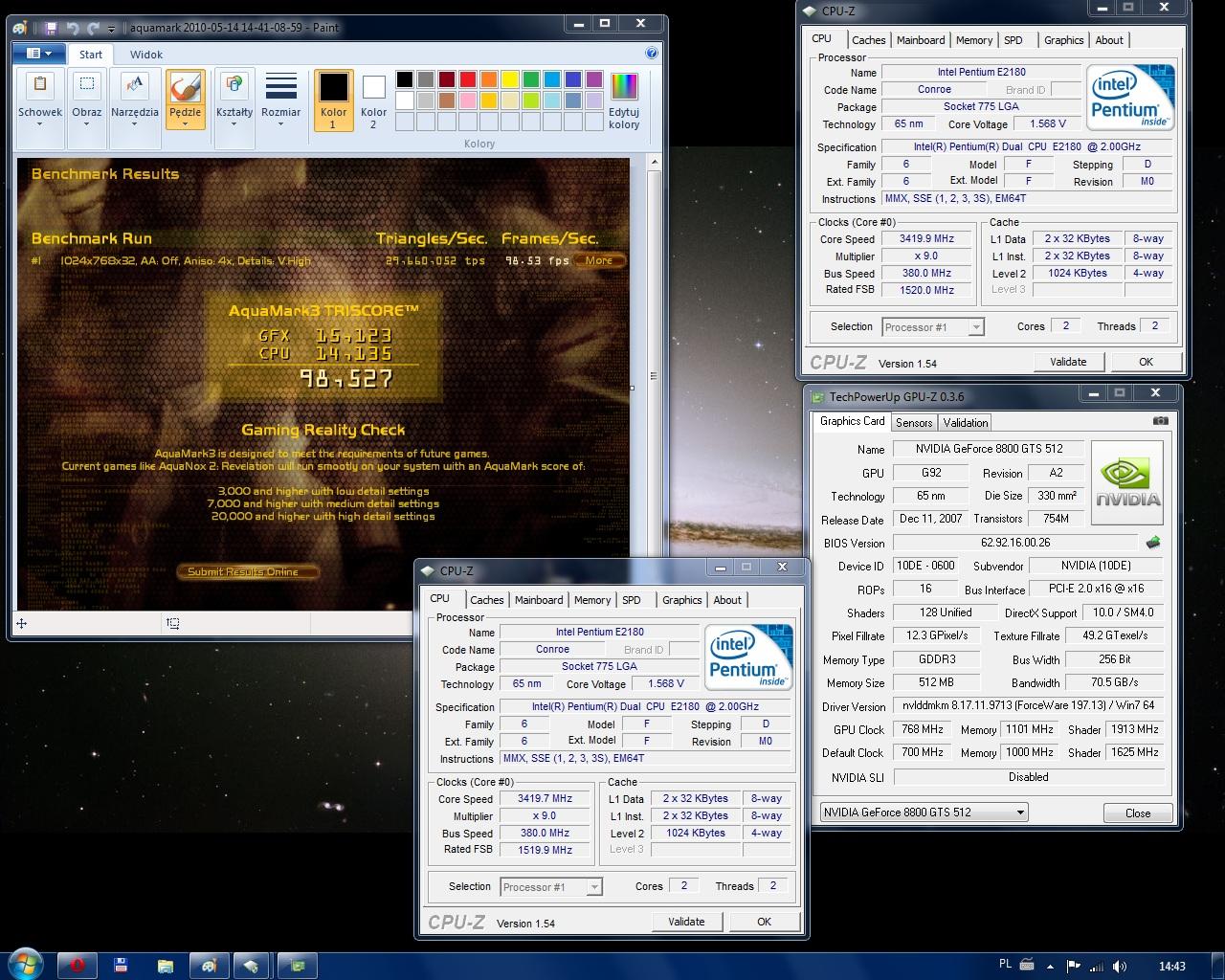
Task: Open the Mainboard tab in top CPU-Z window
Action: [921, 40]
